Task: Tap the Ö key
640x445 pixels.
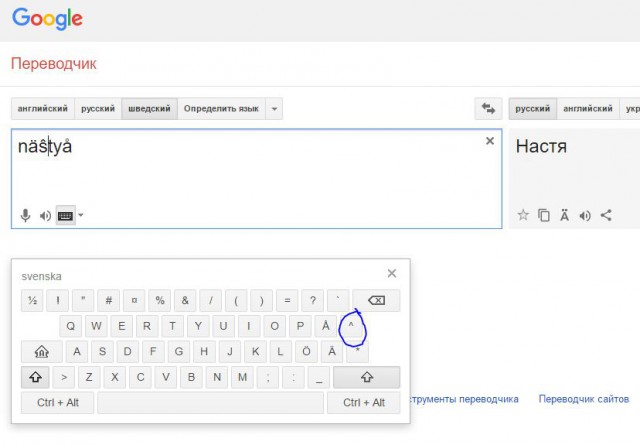Action: tap(306, 352)
